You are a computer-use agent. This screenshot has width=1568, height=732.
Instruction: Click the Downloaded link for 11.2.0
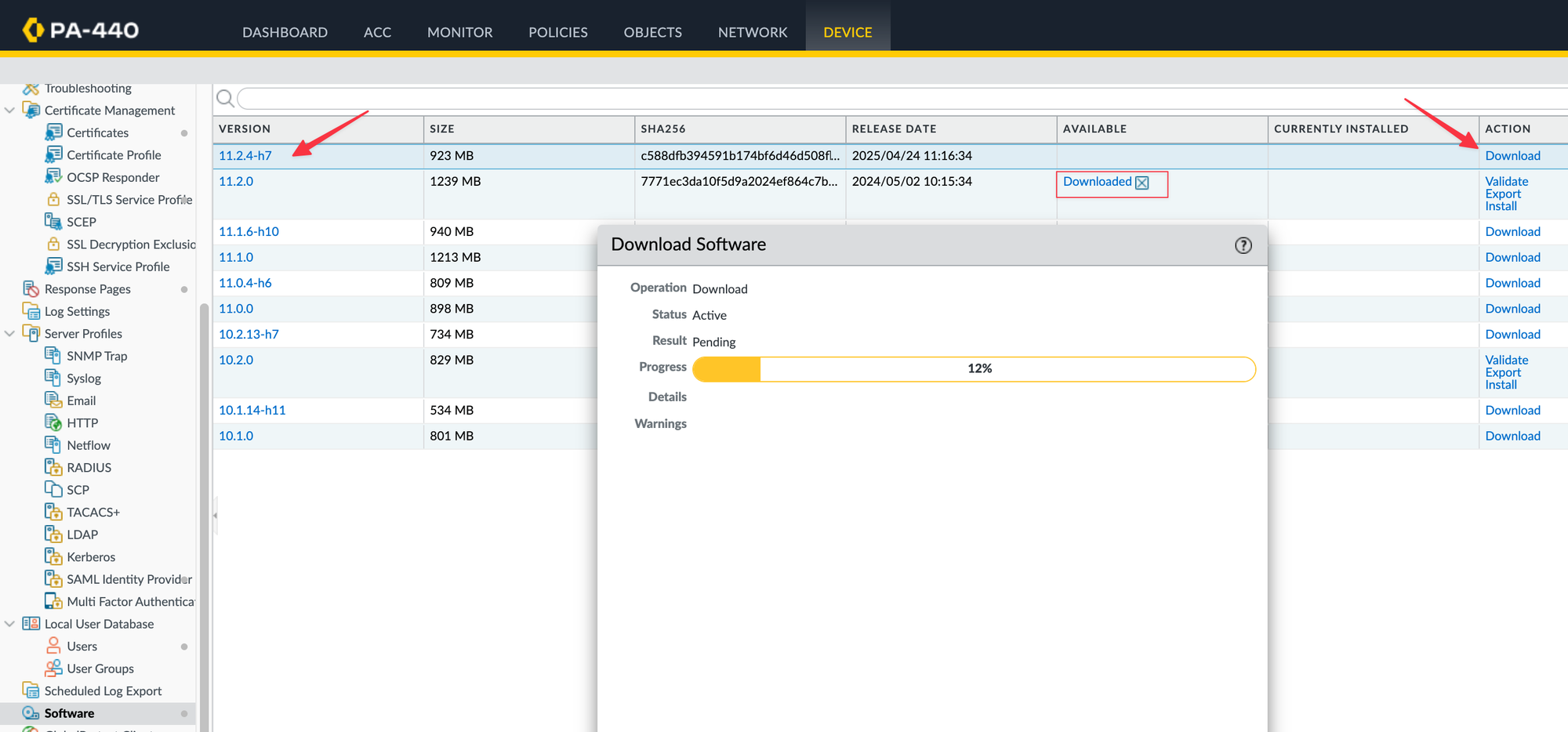click(x=1097, y=181)
